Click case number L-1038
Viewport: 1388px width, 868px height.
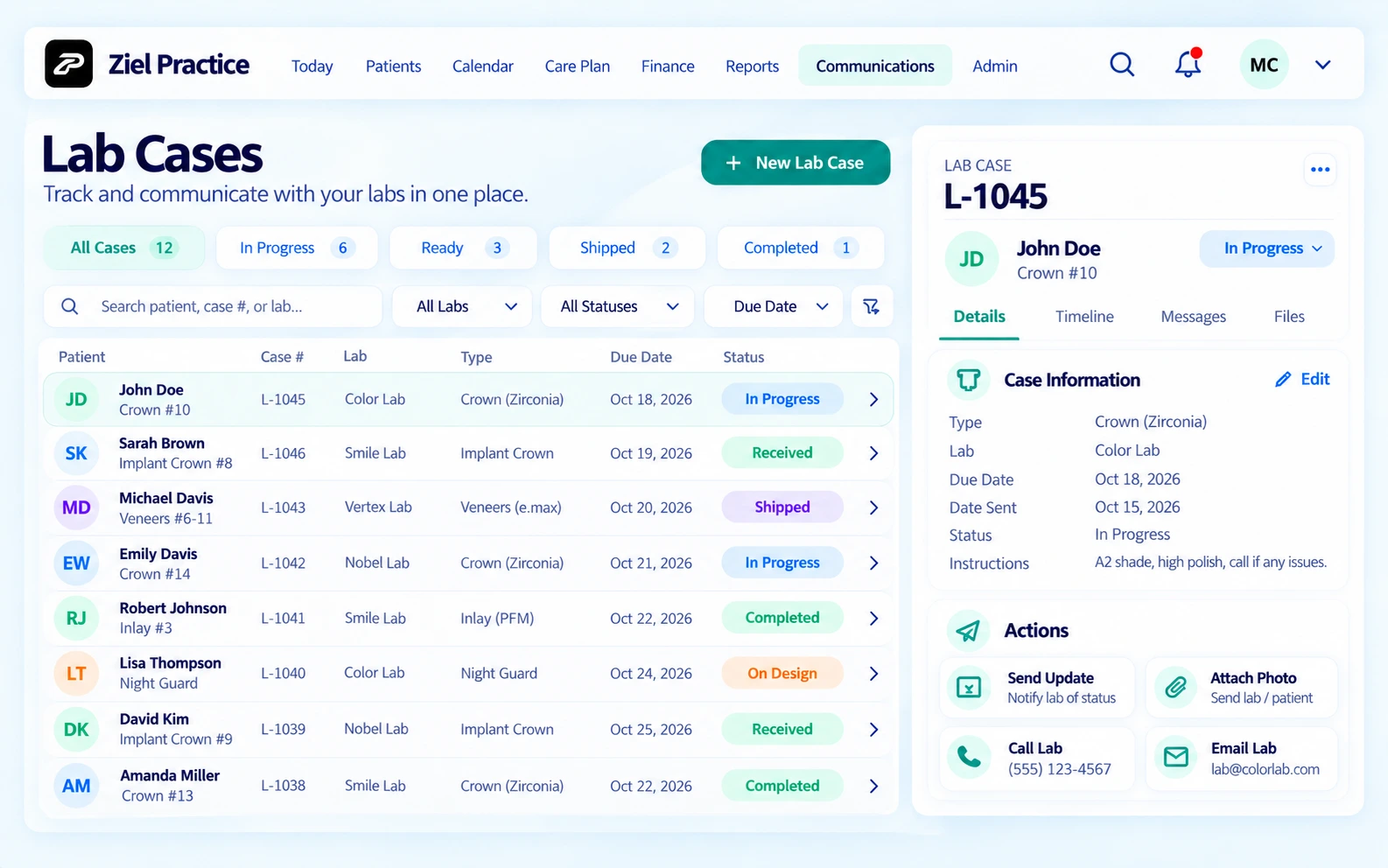283,786
